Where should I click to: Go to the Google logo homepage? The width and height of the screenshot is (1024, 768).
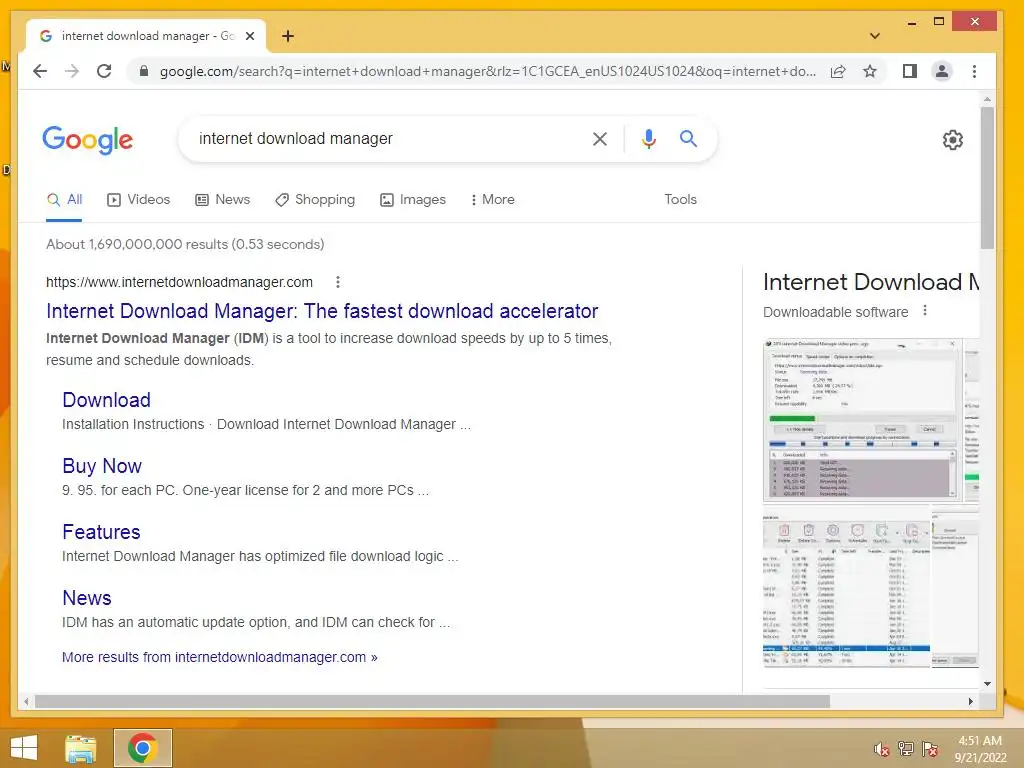pyautogui.click(x=88, y=140)
